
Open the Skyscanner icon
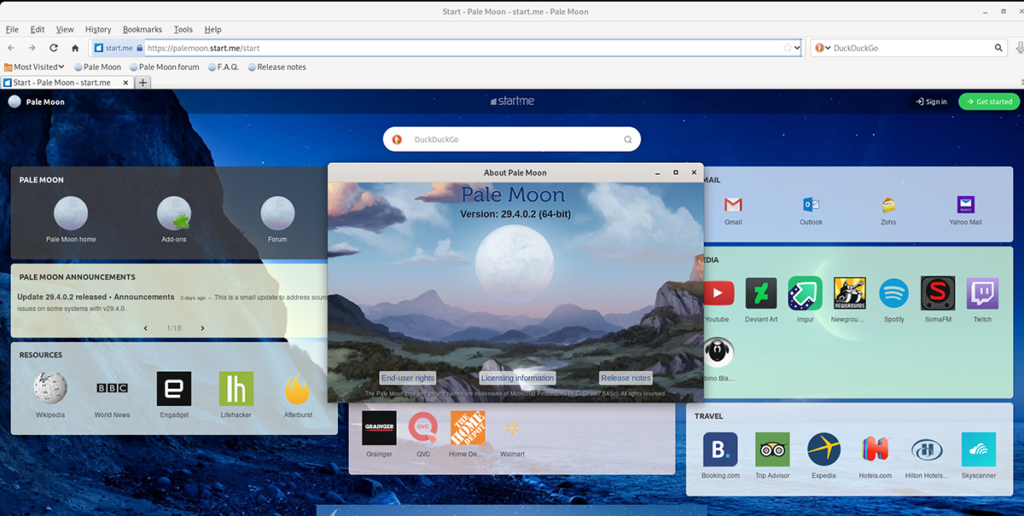point(978,449)
